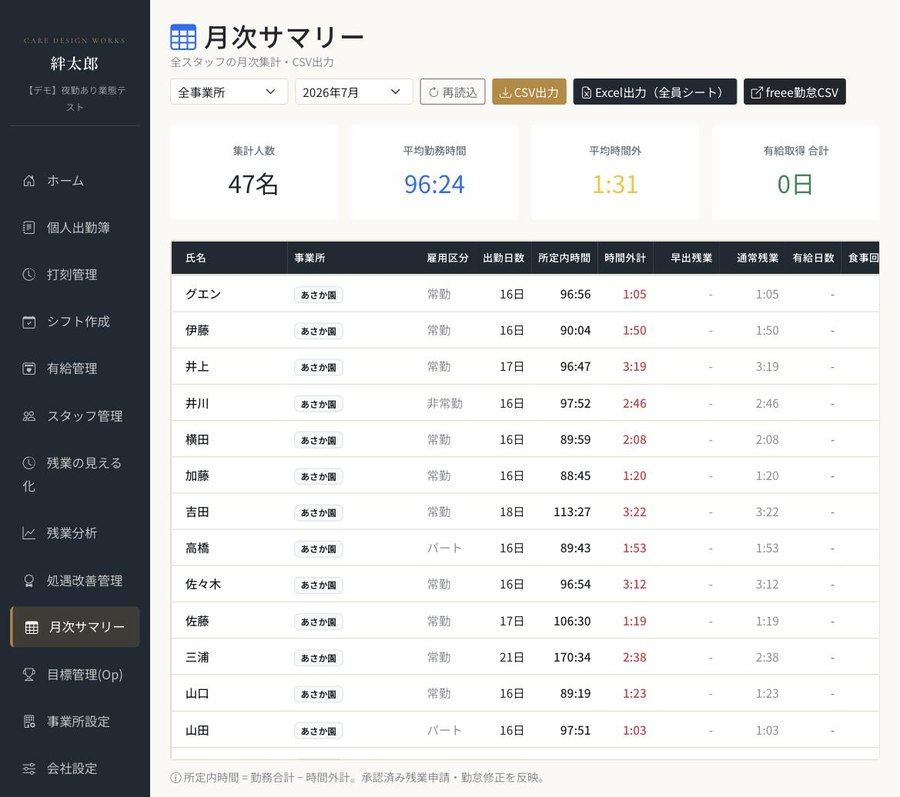Click the 打刻管理 clock icon
This screenshot has width=900, height=797.
[29, 275]
